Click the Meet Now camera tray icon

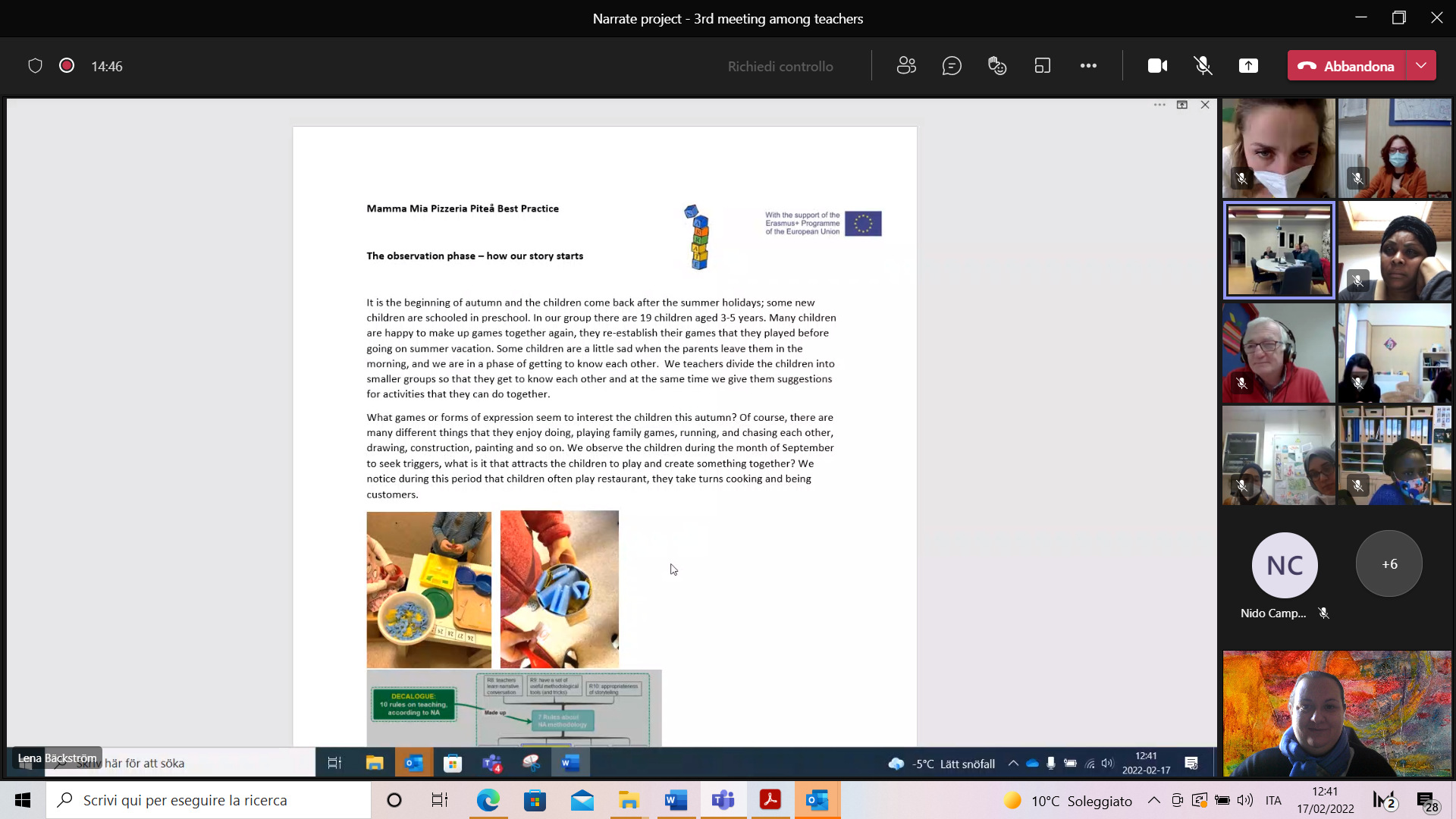click(x=1178, y=800)
